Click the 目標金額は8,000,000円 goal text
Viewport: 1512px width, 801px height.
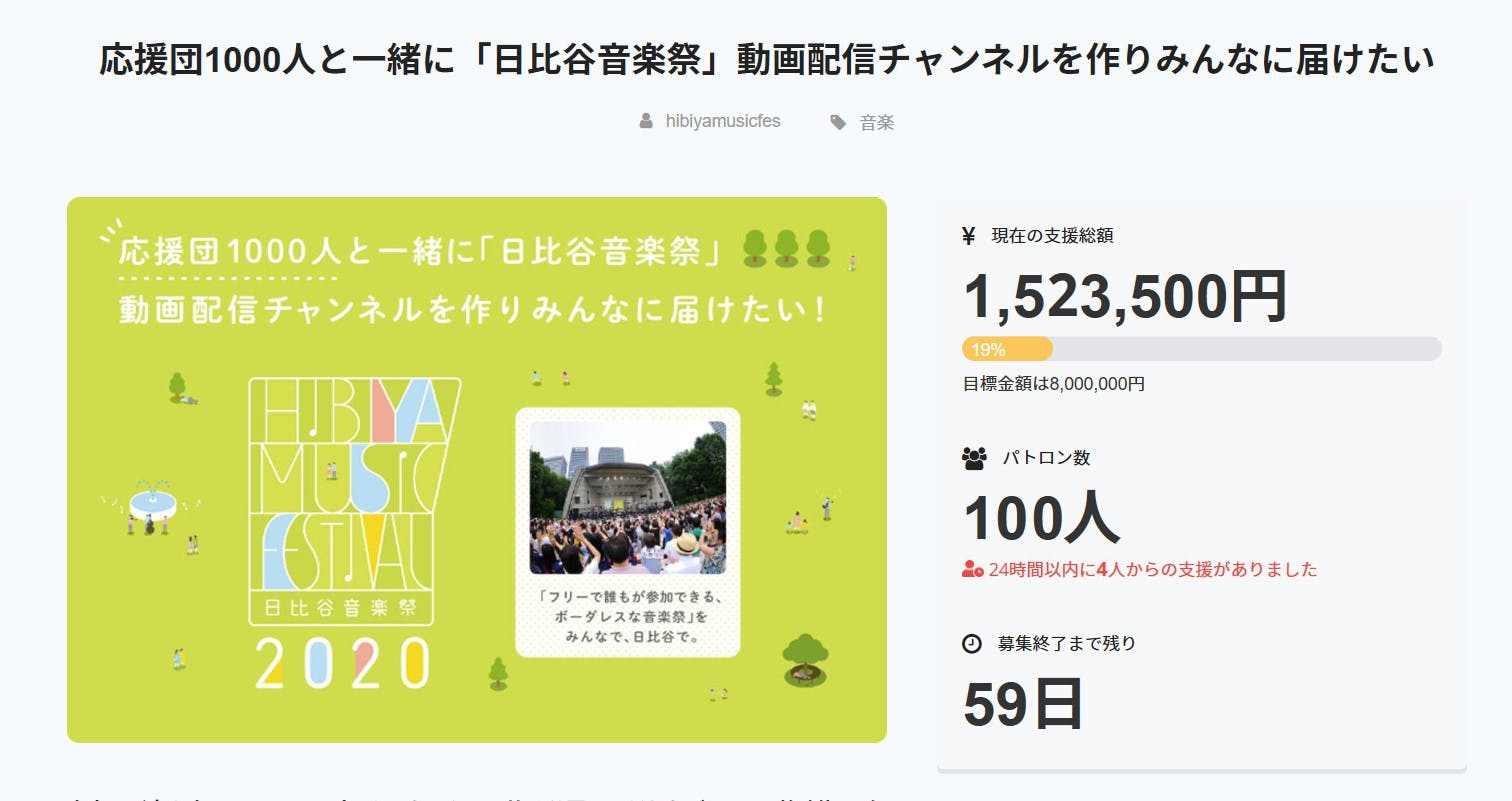click(1053, 384)
